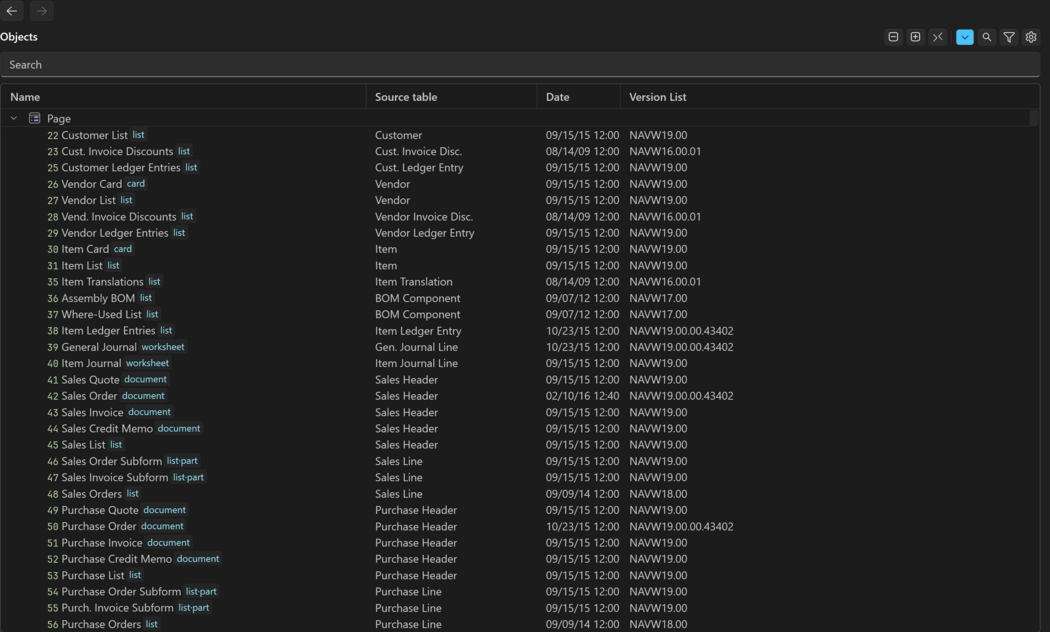Select 38 Item Ledger Entries

pos(101,331)
